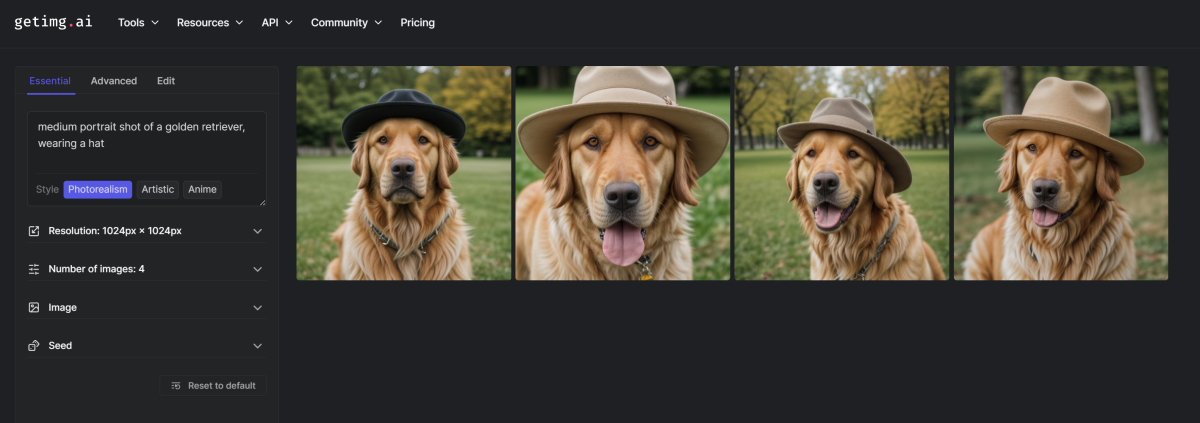Open the Community dropdown menu

click(346, 22)
